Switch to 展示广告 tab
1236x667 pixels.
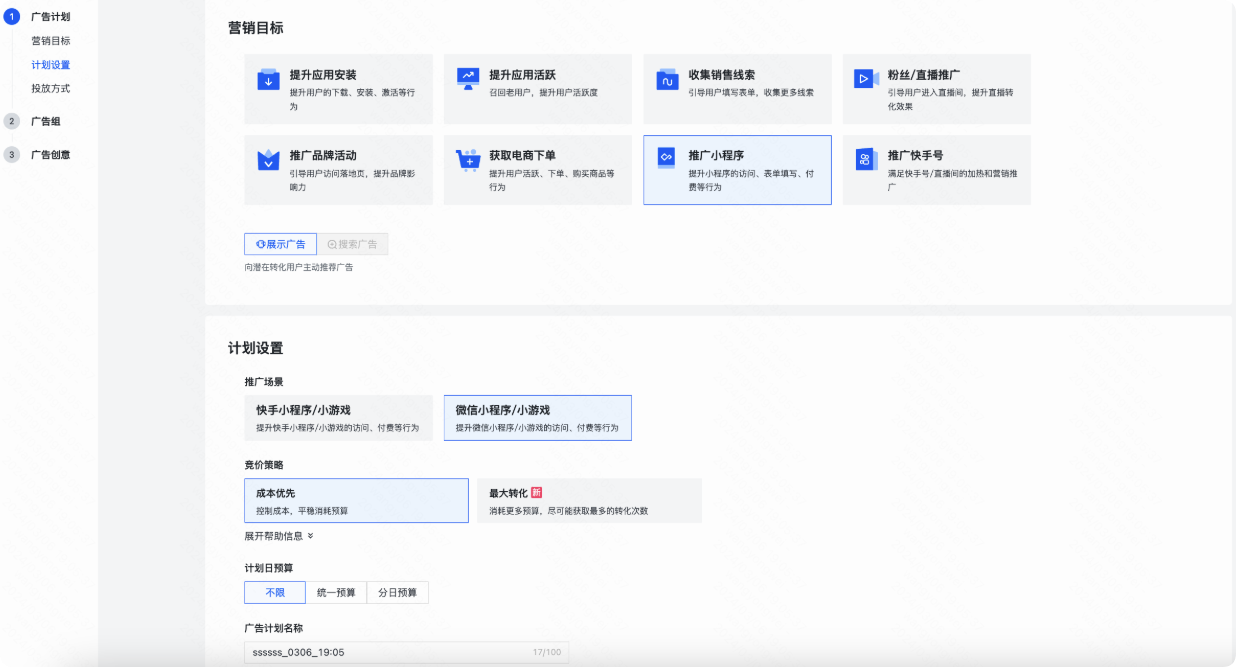pyautogui.click(x=280, y=244)
